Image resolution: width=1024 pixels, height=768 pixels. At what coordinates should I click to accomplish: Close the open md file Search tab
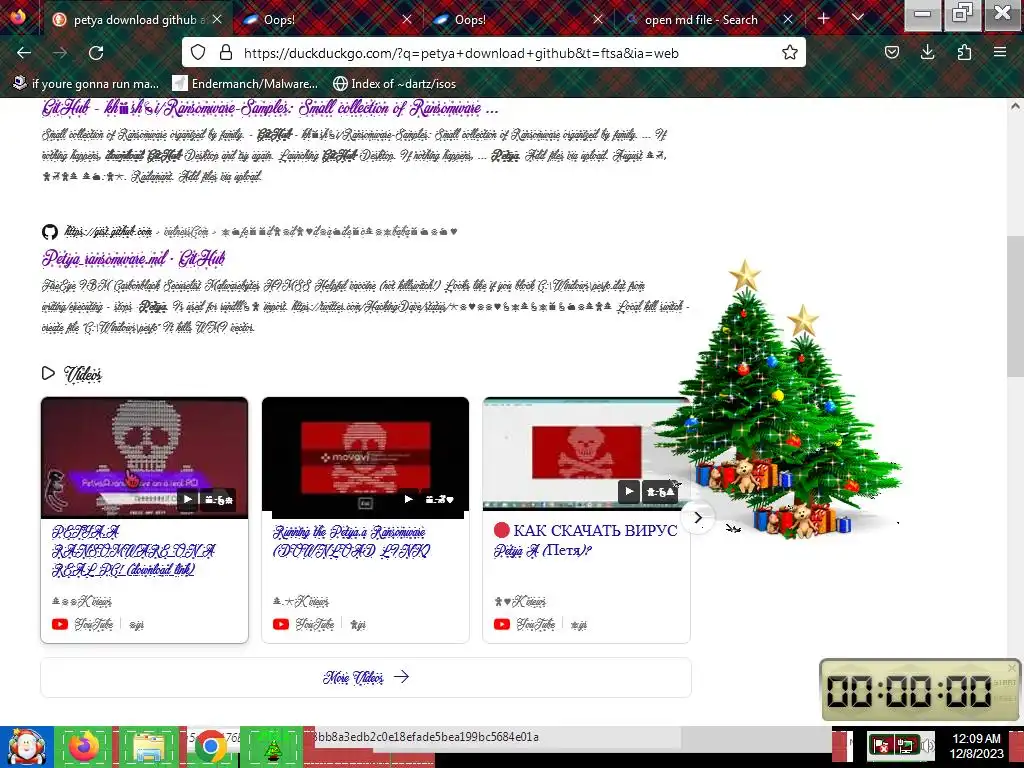pyautogui.click(x=788, y=20)
